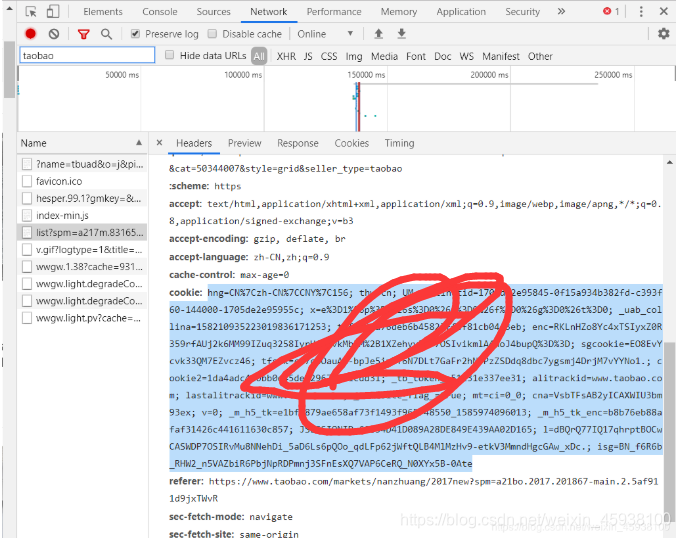This screenshot has width=681, height=538.
Task: View the Timing sub-tab
Action: click(400, 143)
